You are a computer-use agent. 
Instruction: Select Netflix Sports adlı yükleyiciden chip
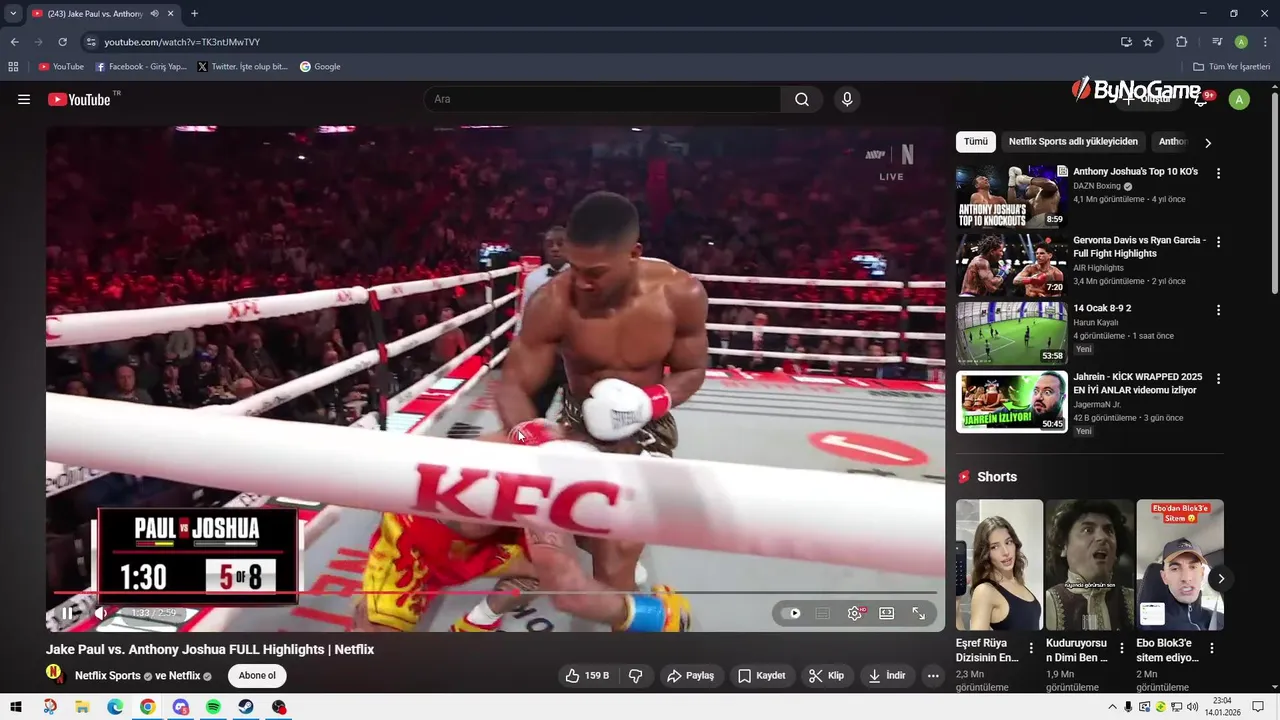click(1073, 142)
